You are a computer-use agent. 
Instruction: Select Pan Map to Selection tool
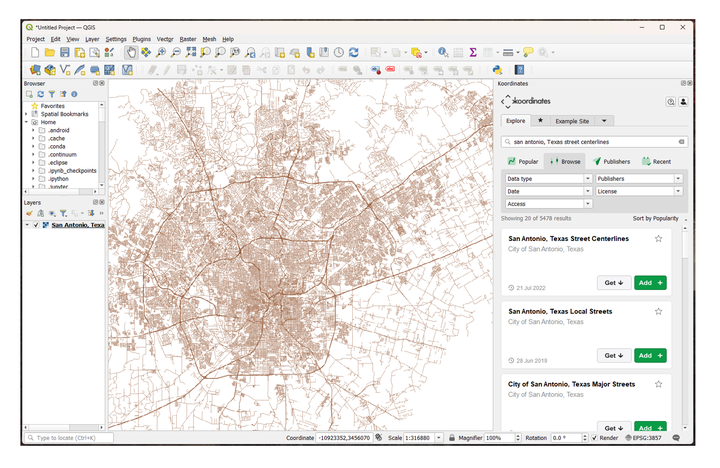point(146,52)
